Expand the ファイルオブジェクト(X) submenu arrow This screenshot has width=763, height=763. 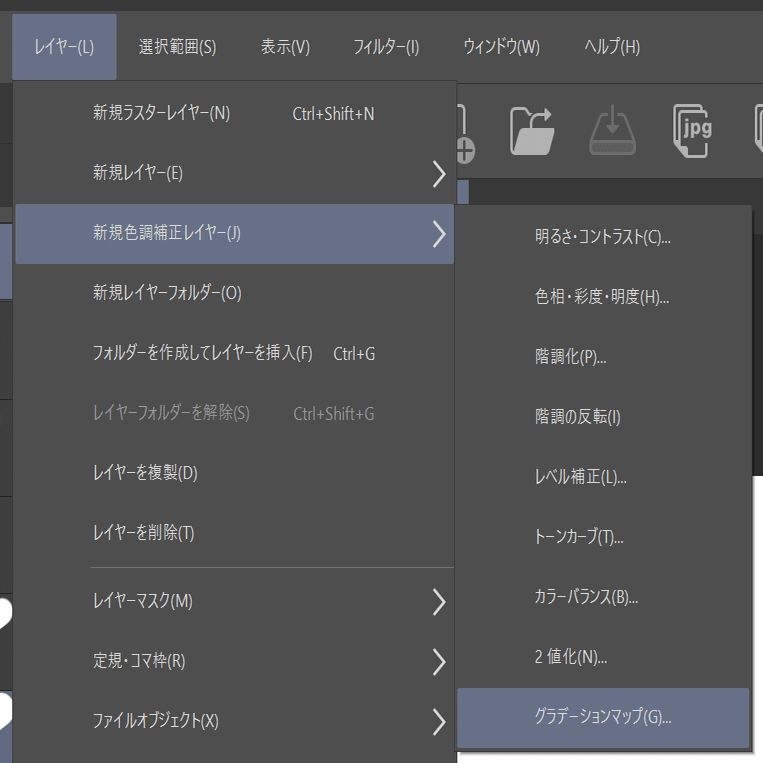439,722
